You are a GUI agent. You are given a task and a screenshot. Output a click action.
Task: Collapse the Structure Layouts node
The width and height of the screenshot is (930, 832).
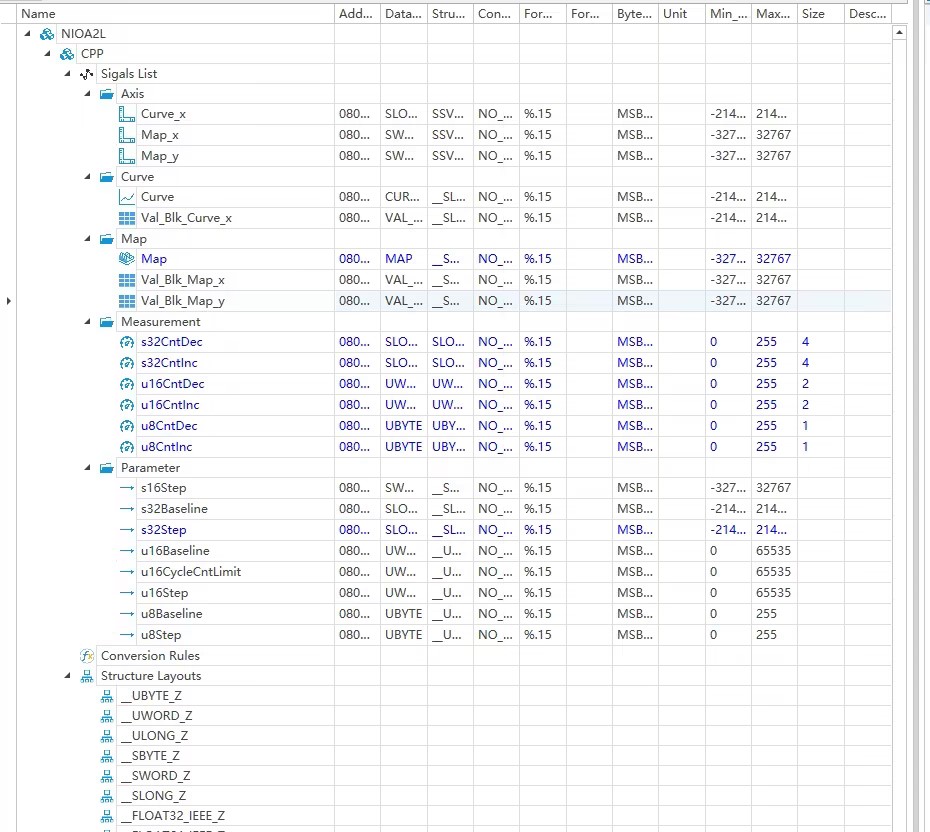pyautogui.click(x=68, y=676)
